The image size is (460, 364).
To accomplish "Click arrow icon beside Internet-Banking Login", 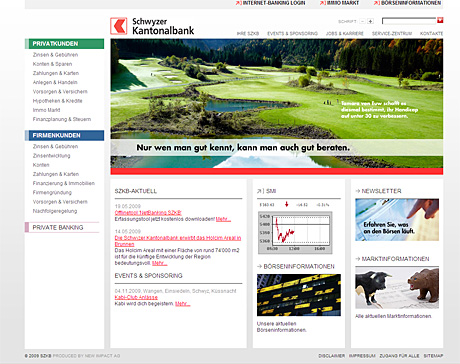I will coord(238,3).
